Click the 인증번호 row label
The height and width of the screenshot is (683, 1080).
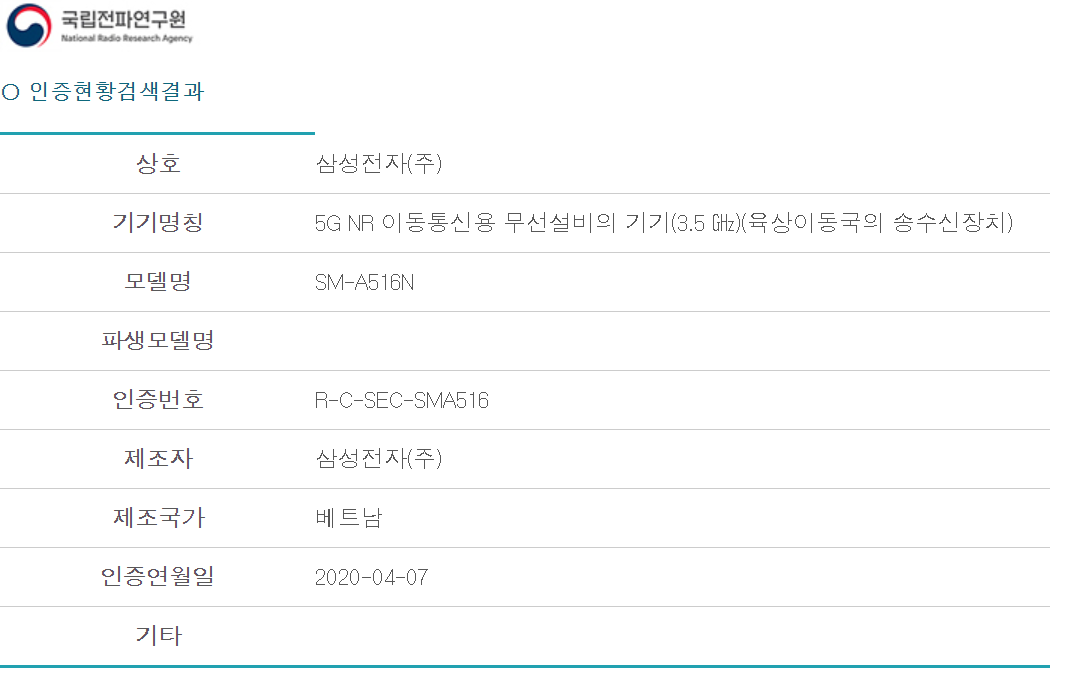click(x=158, y=400)
